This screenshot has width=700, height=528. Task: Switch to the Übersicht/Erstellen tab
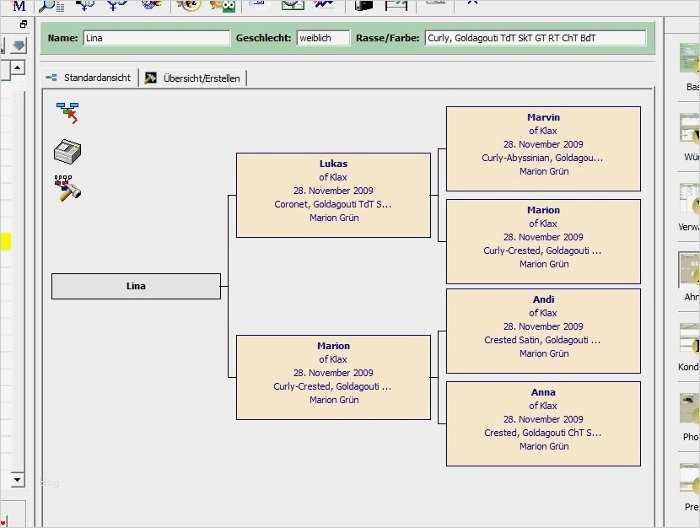(193, 78)
